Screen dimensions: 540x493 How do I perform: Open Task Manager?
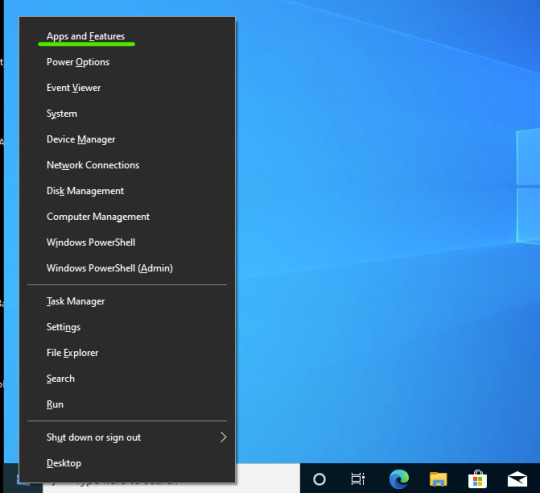(x=127, y=301)
